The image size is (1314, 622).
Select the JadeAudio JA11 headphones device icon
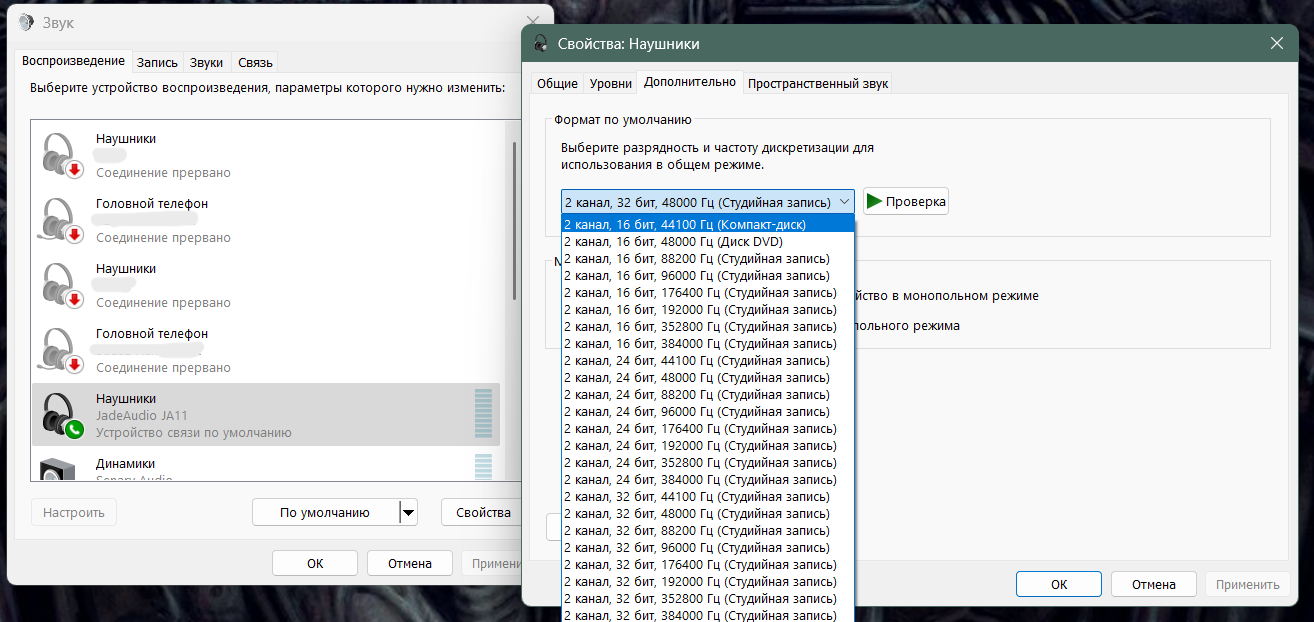pyautogui.click(x=61, y=413)
